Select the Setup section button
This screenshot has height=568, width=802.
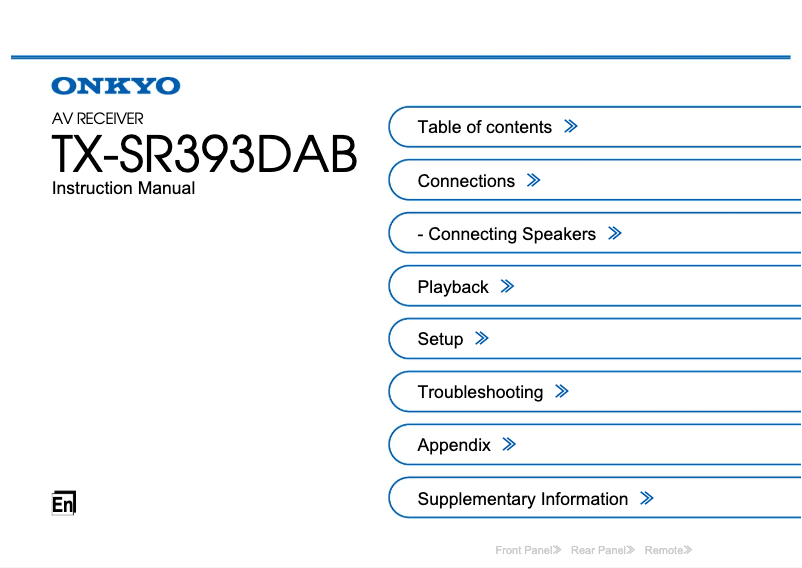pyautogui.click(x=440, y=339)
